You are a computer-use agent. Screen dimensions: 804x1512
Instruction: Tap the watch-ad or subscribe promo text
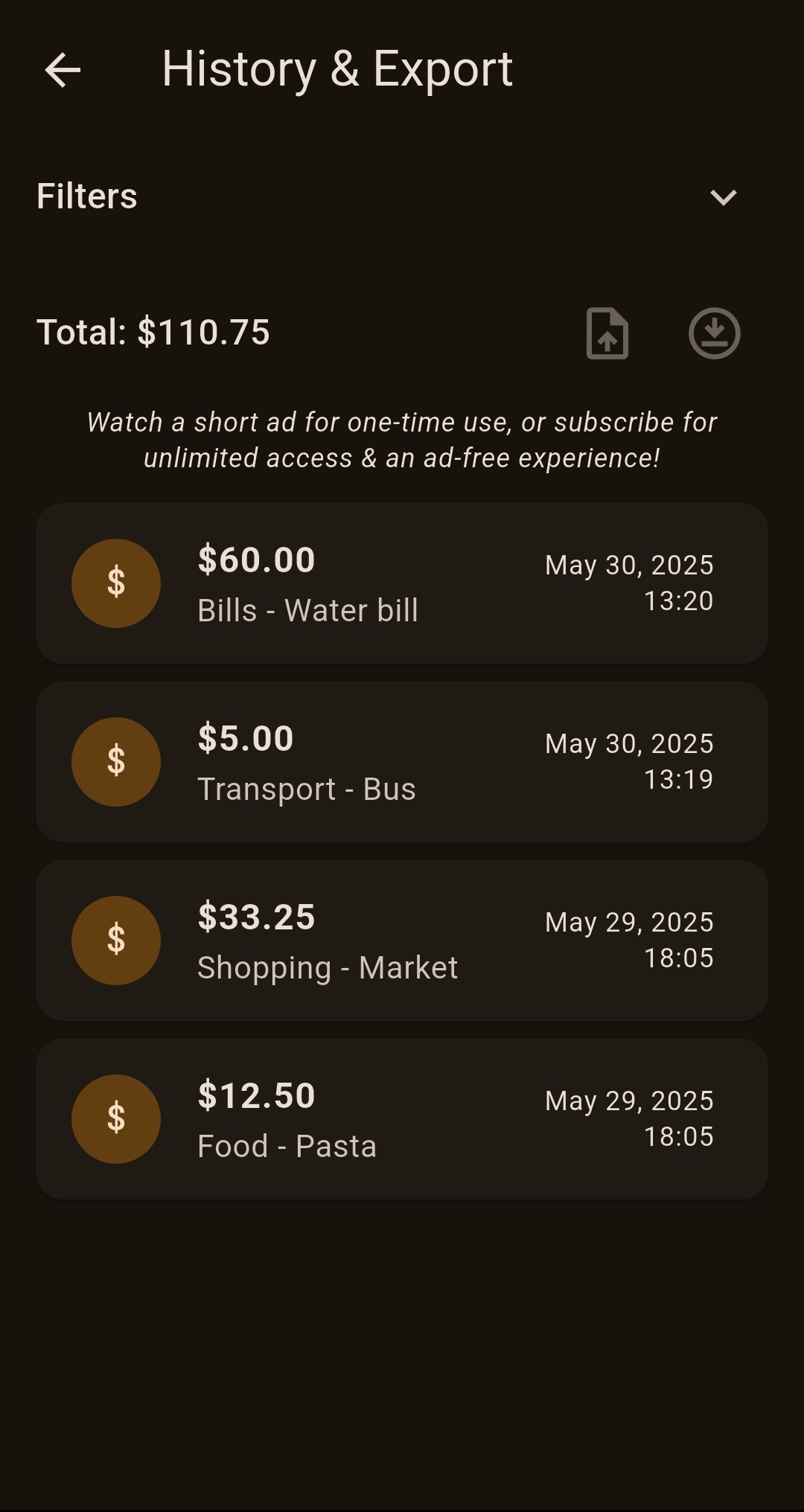pyautogui.click(x=402, y=441)
